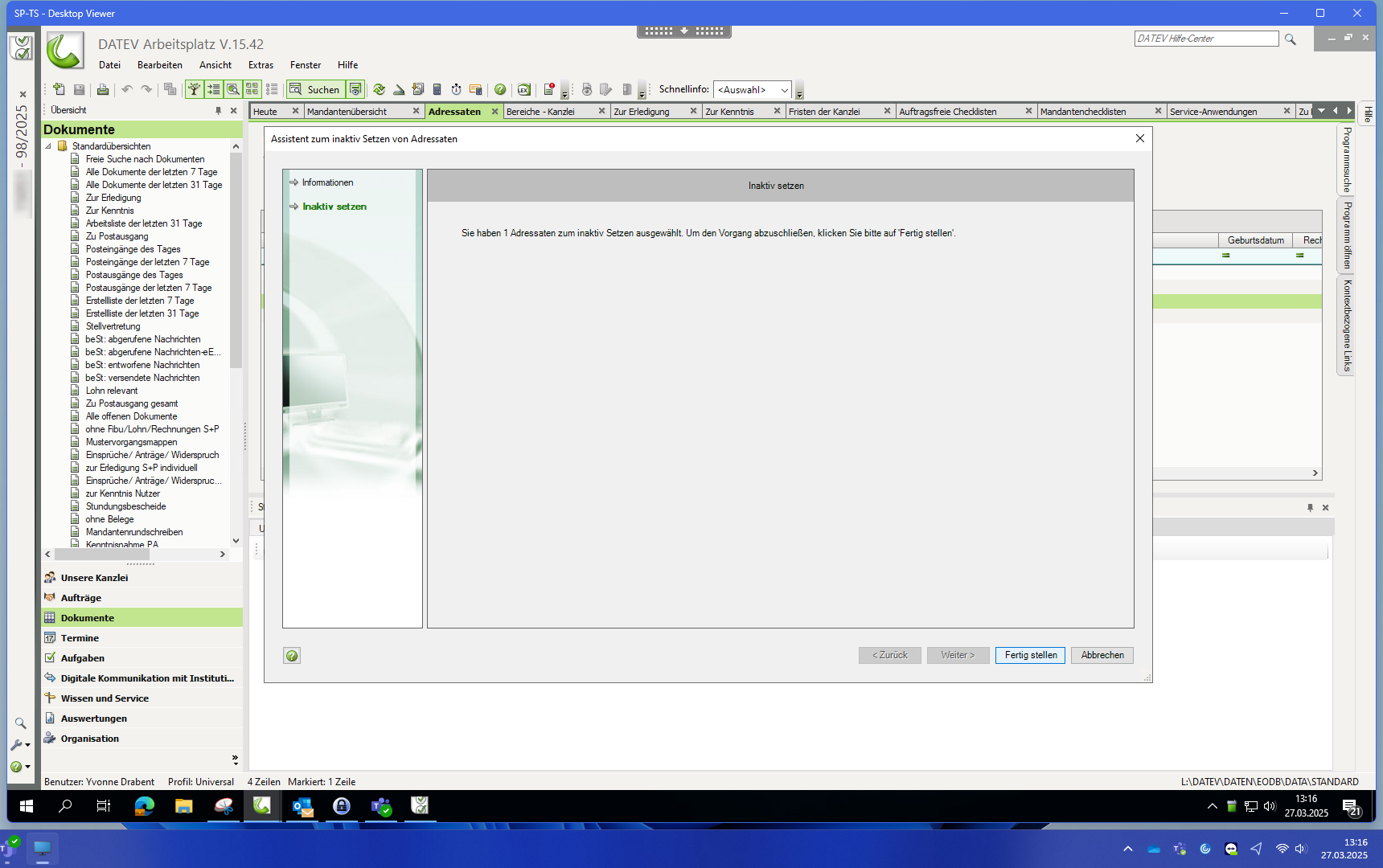This screenshot has height=868, width=1383.
Task: Toggle the tile view toolbar button
Action: [252, 89]
